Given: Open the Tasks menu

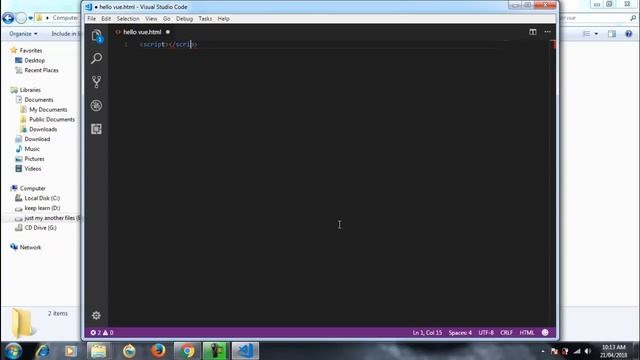Looking at the screenshot, I should click(205, 19).
